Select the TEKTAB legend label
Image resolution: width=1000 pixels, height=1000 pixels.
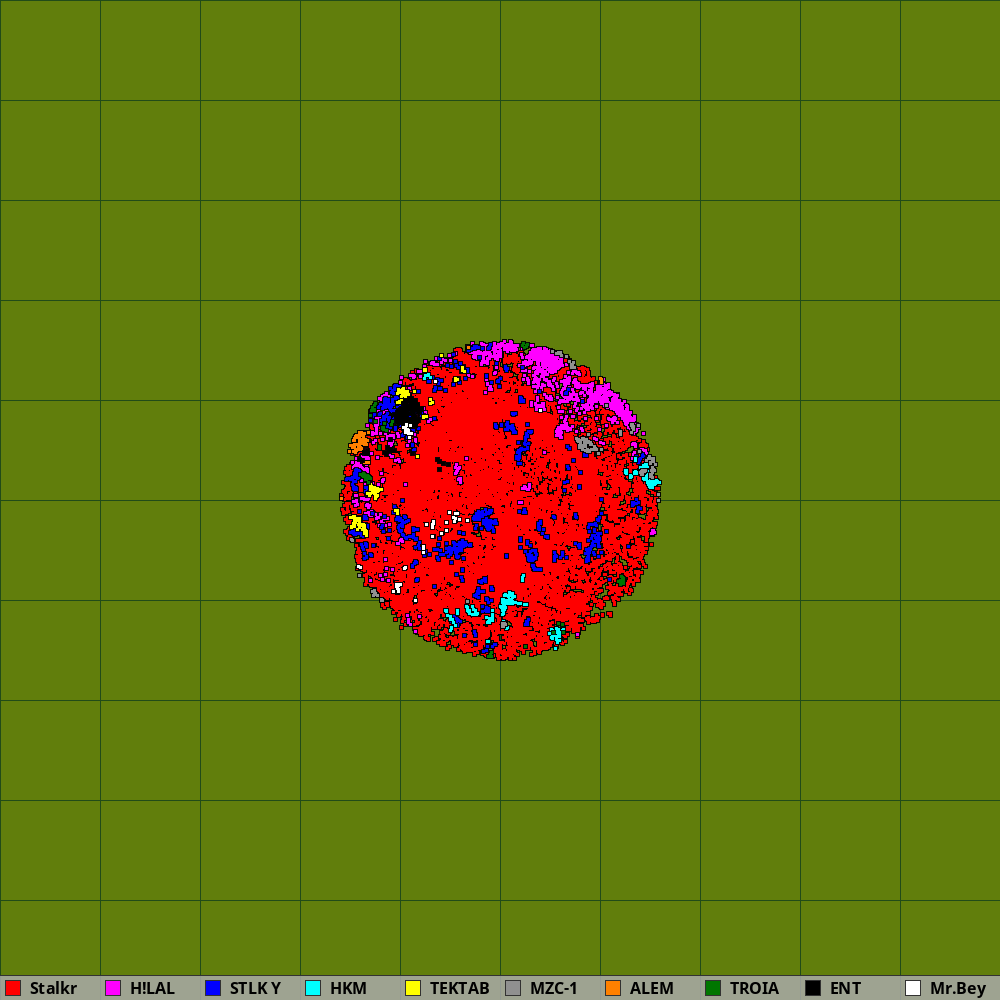tap(459, 988)
